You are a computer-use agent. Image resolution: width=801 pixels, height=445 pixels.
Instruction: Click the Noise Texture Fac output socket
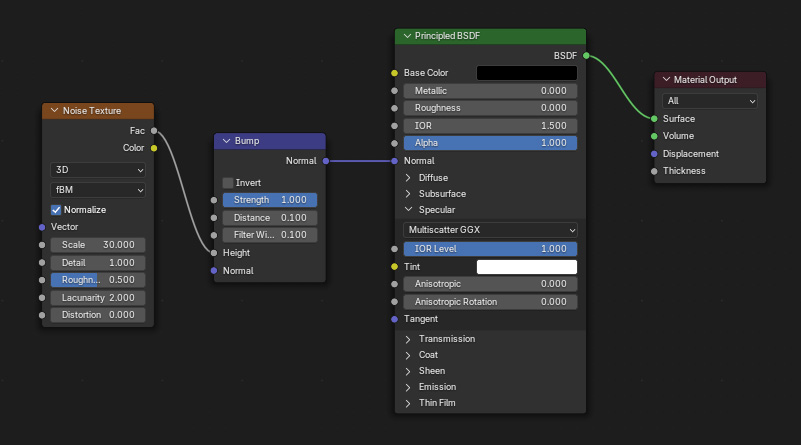tap(154, 130)
